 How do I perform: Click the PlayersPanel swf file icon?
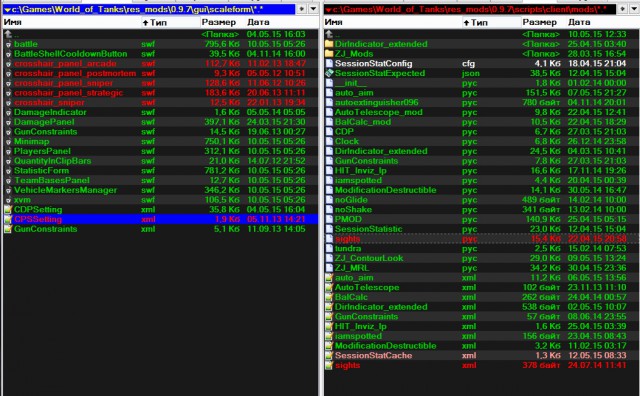[8, 151]
